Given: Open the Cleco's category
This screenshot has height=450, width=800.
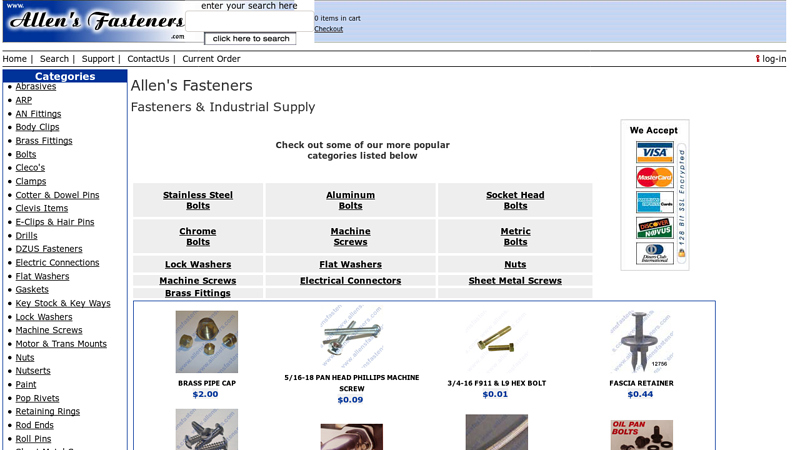Looking at the screenshot, I should [30, 168].
